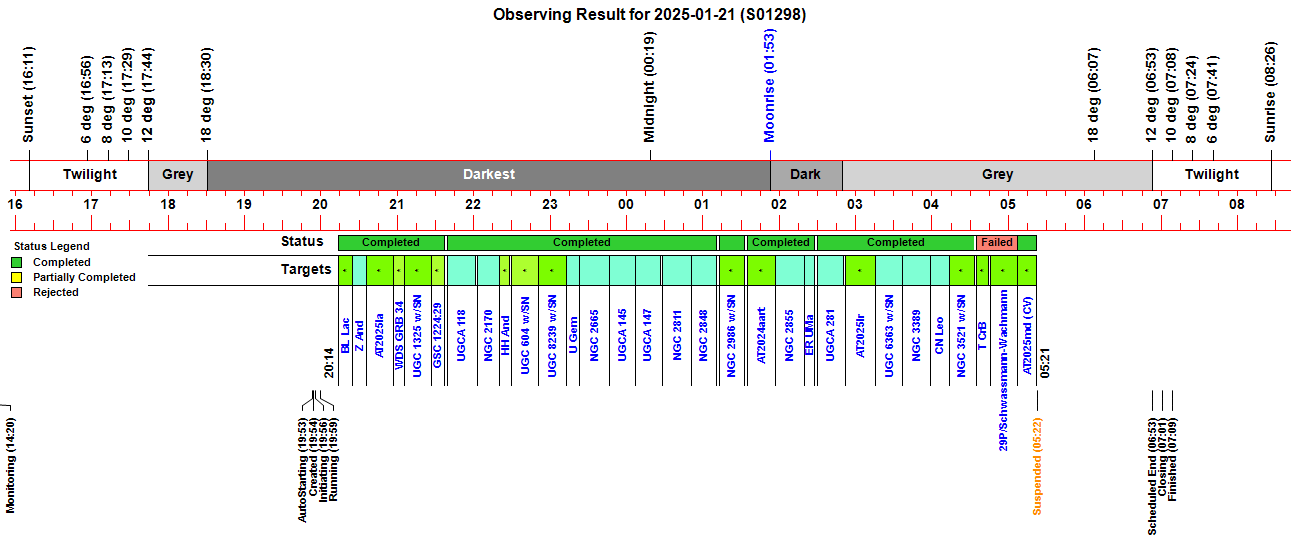Select the CN Leo target label
Viewport: 1300px width, 560px height.
point(940,333)
